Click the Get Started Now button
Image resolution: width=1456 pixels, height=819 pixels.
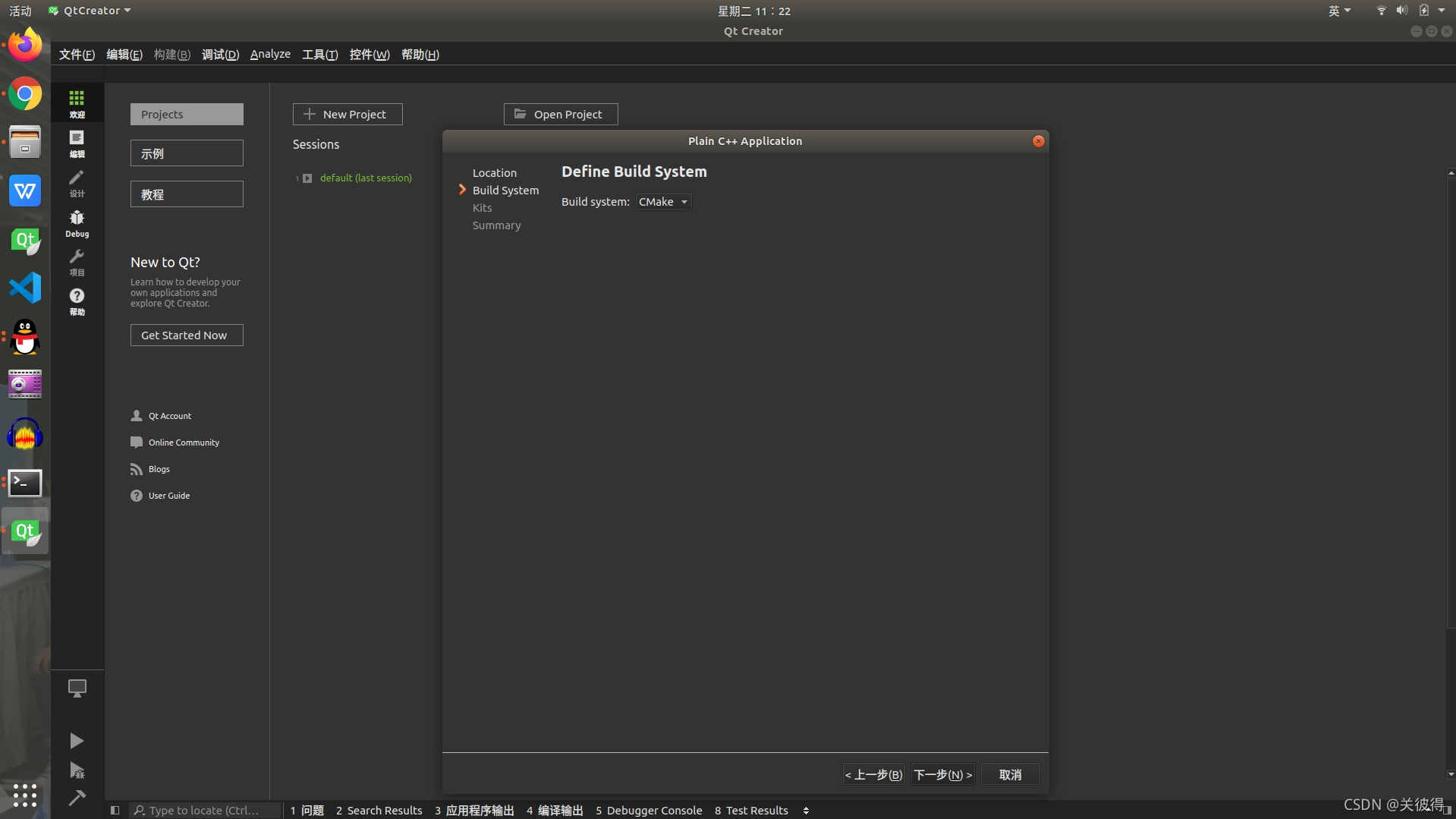tap(187, 335)
